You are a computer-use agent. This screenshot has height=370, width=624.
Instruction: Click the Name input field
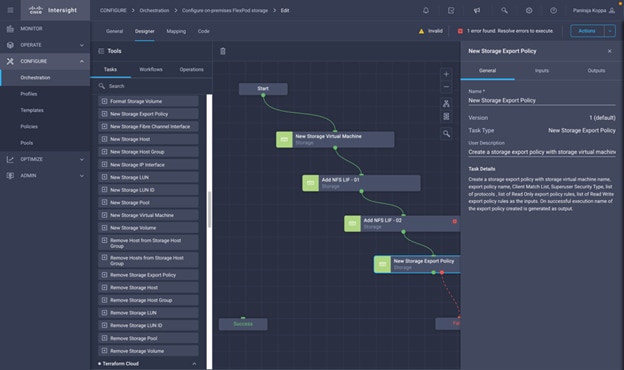click(x=542, y=101)
